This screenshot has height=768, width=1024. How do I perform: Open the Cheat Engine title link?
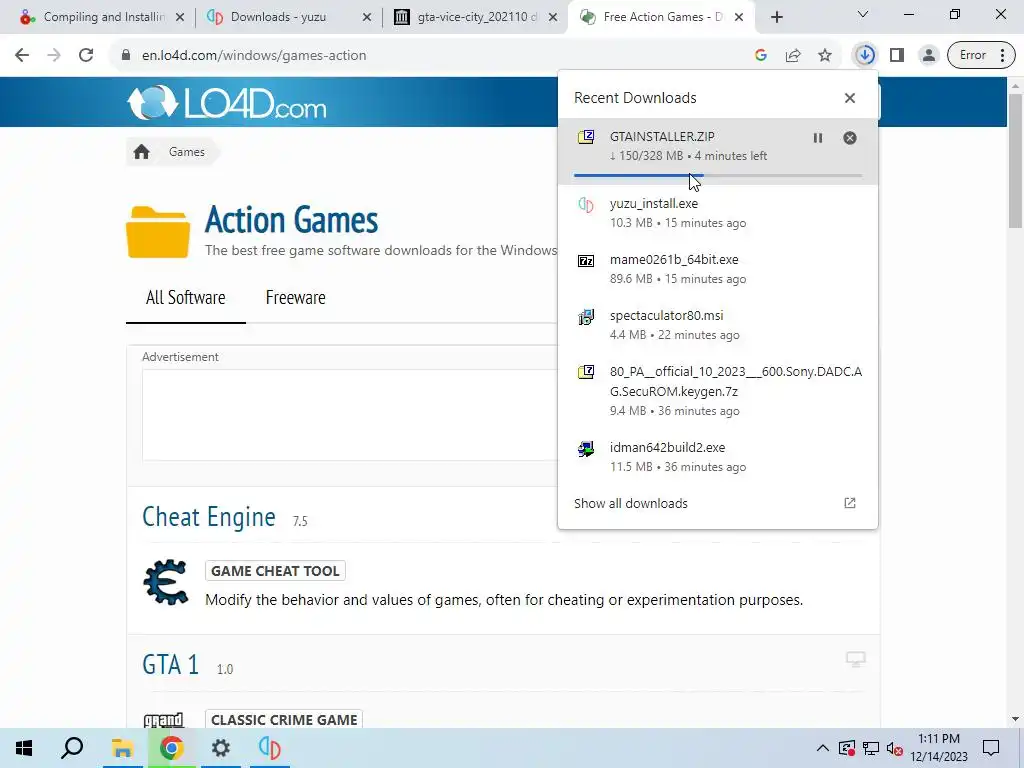pos(208,517)
